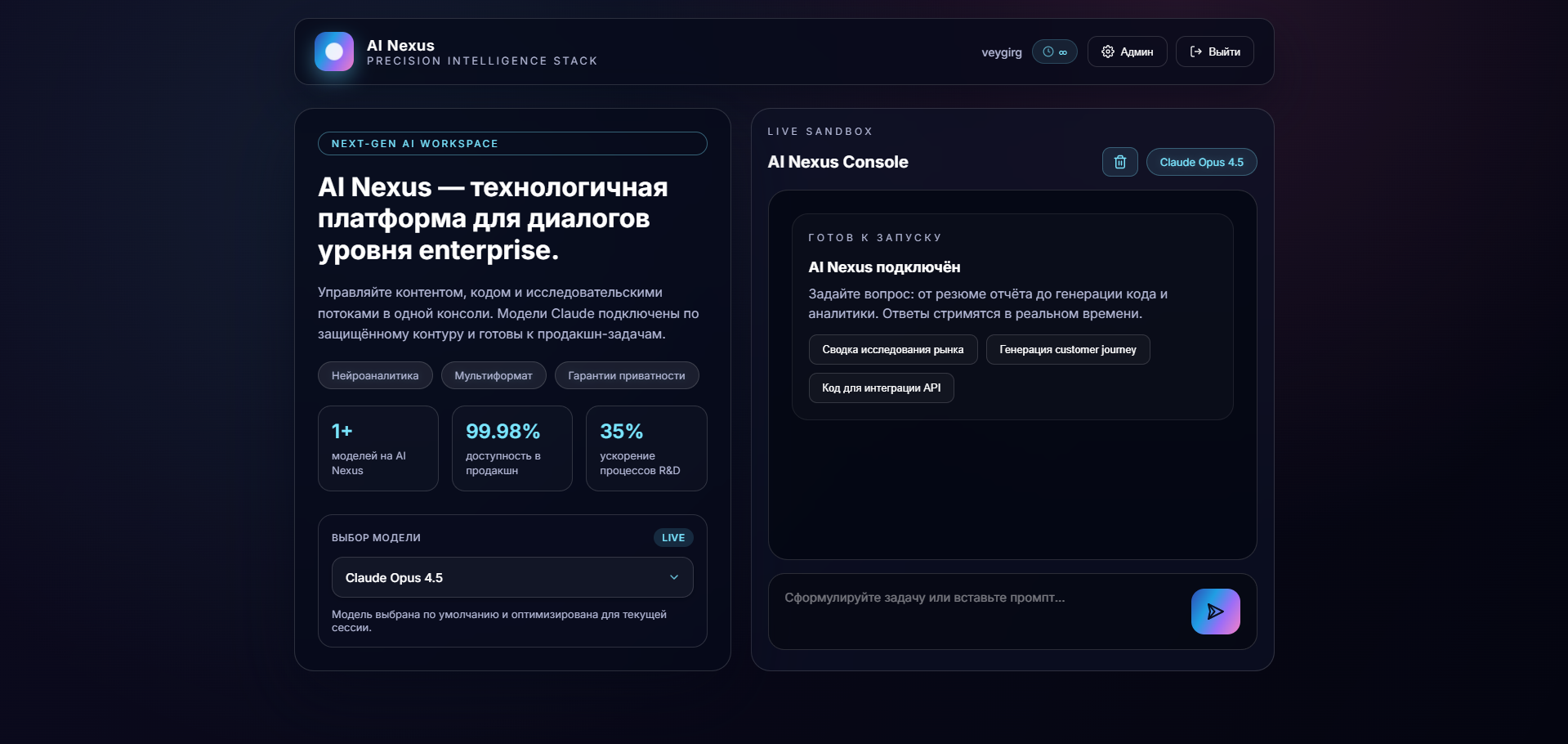1568x744 pixels.
Task: Select the NEXT-GEN AI WORKSPACE badge
Action: click(x=512, y=143)
